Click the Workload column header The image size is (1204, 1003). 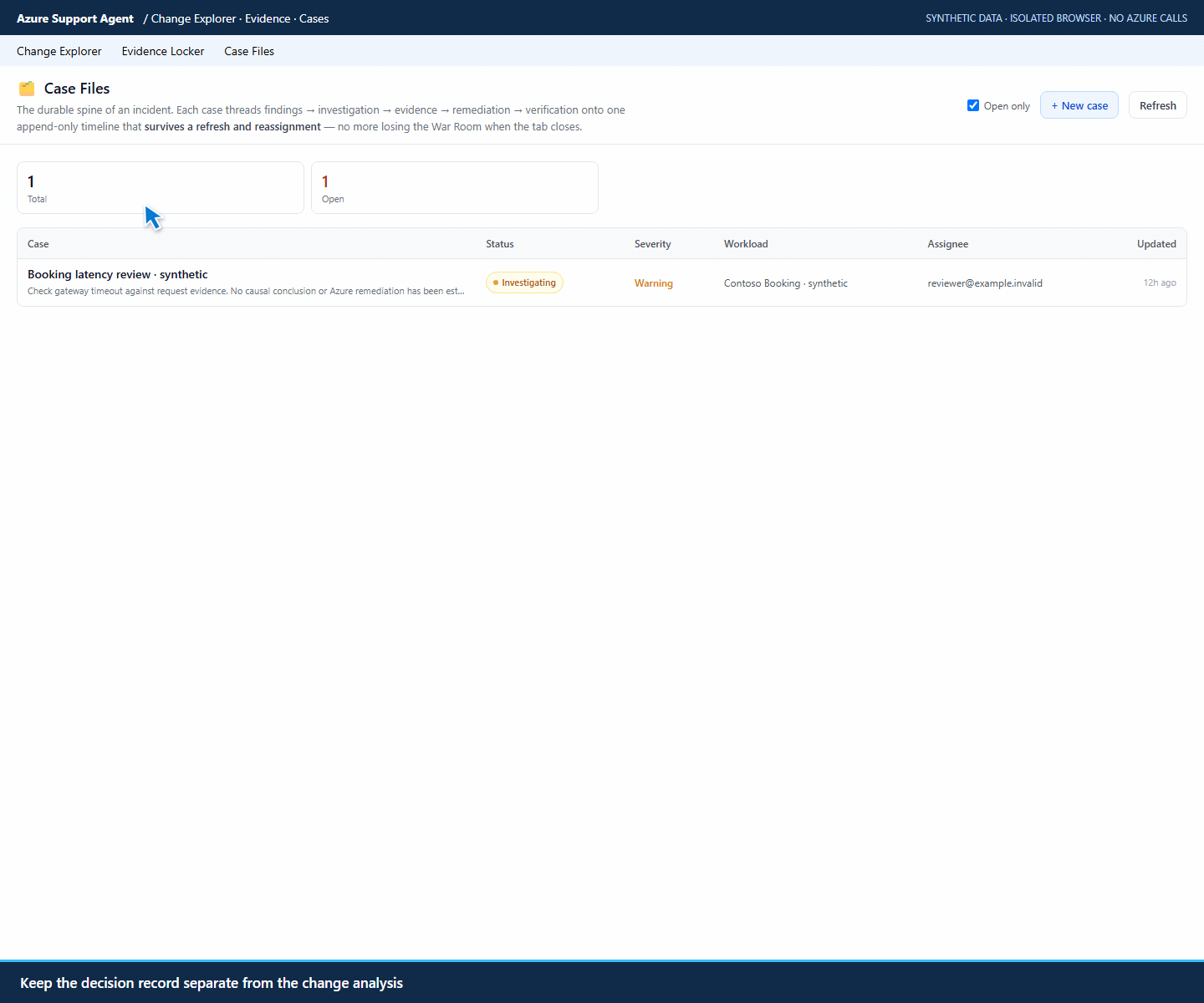click(746, 244)
